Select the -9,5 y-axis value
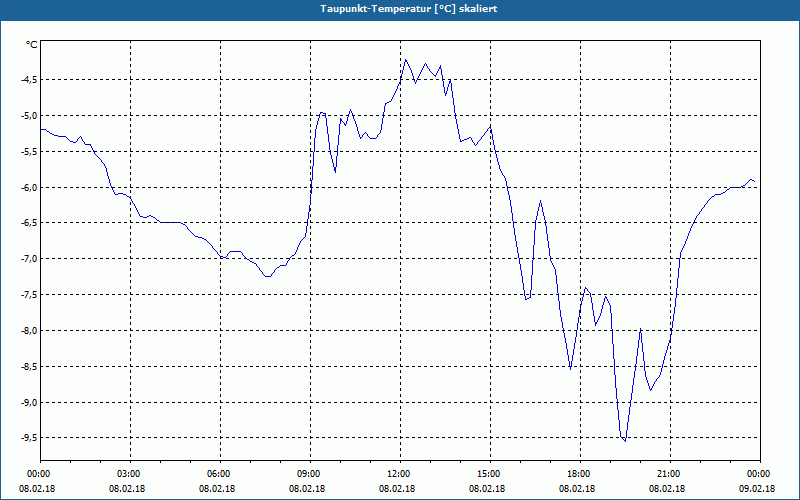 [28, 438]
